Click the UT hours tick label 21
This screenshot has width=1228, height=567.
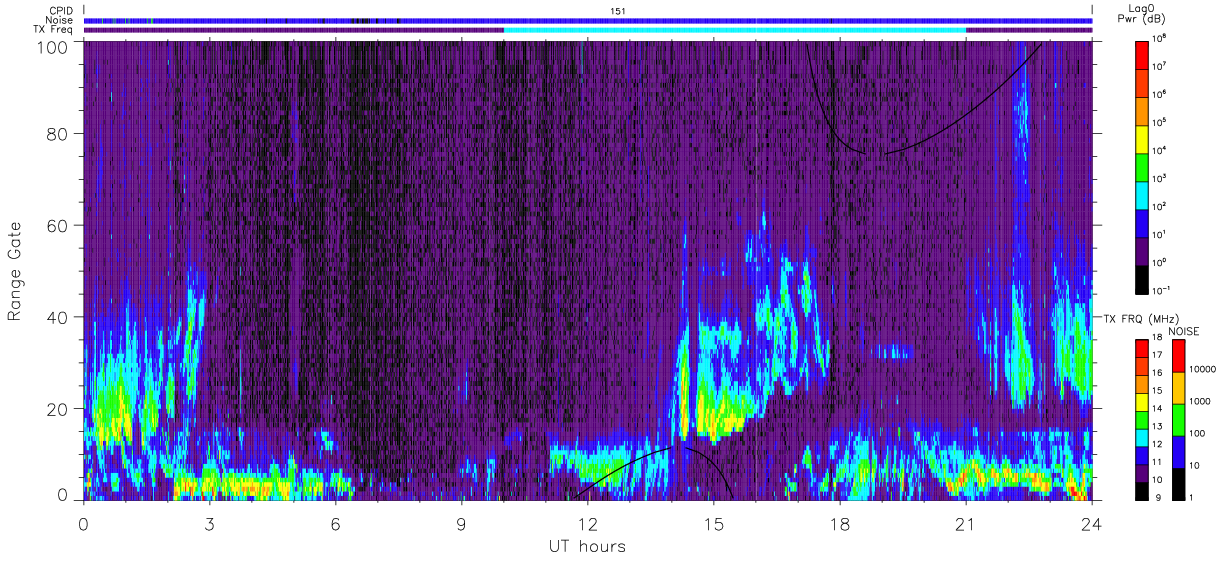coord(966,522)
